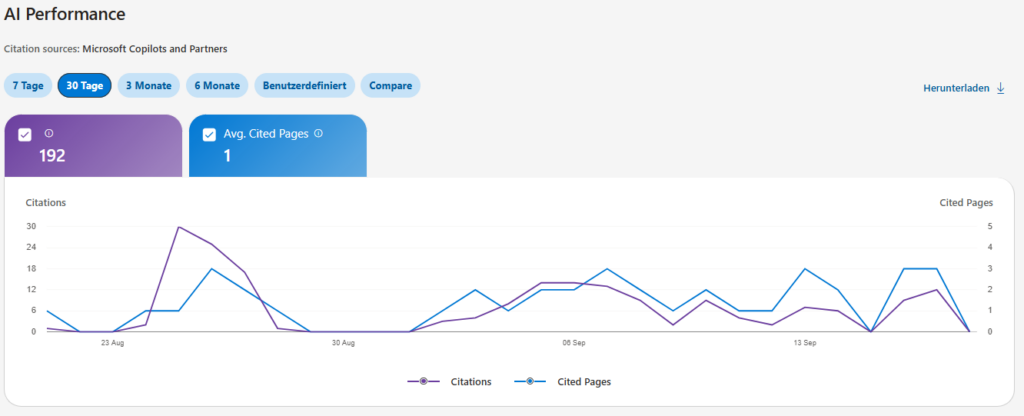Image resolution: width=1024 pixels, height=416 pixels.
Task: Click the info icon next to Avg. Cited Pages
Action: click(318, 133)
